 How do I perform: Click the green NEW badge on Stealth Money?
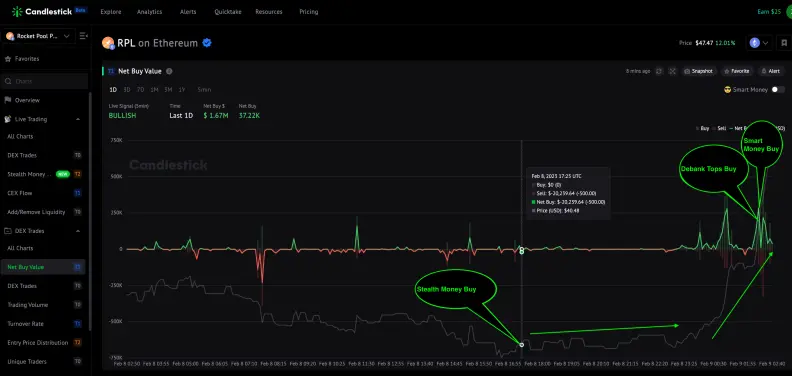(63, 174)
